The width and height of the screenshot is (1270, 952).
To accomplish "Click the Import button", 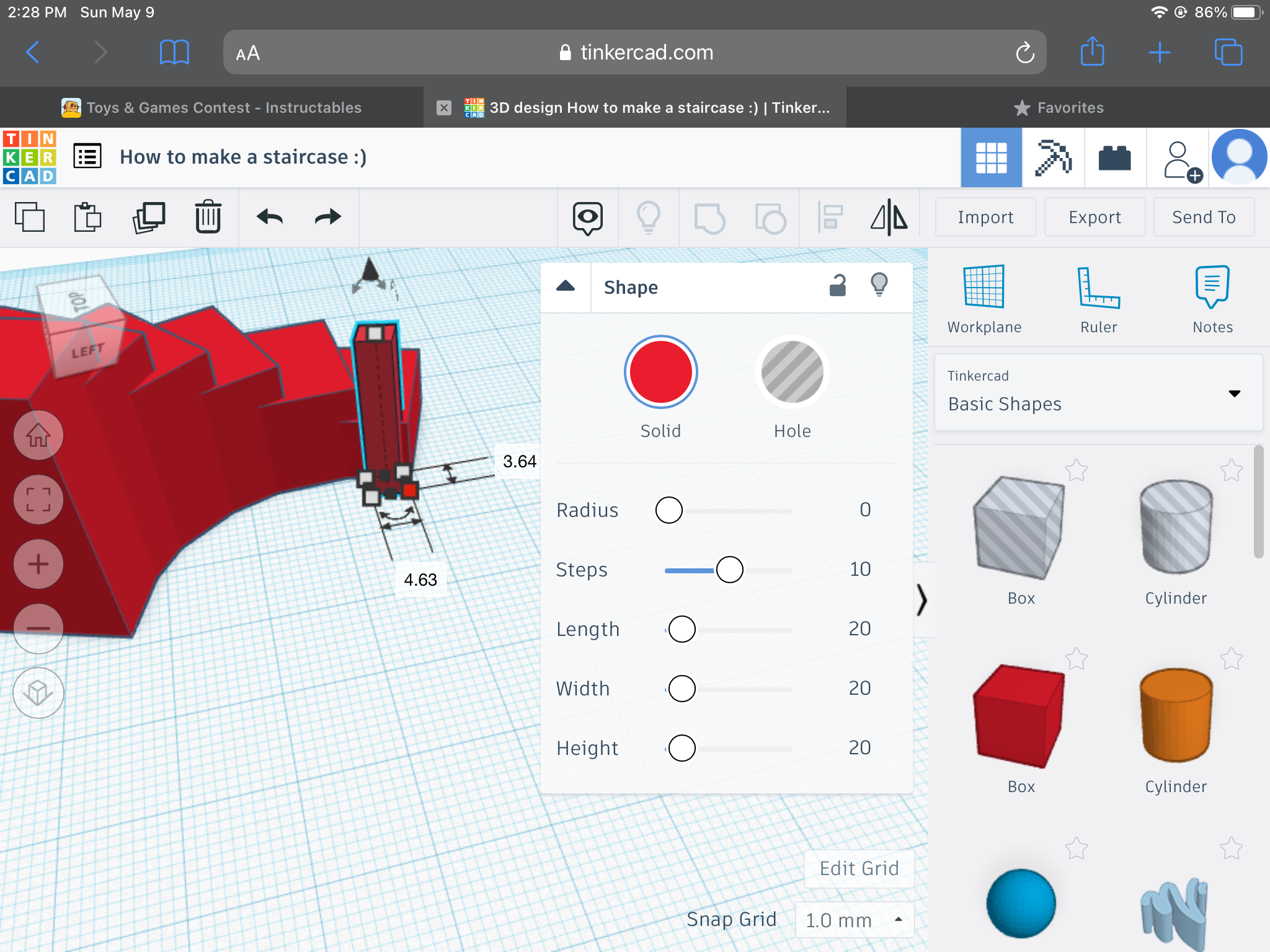I will pos(985,217).
